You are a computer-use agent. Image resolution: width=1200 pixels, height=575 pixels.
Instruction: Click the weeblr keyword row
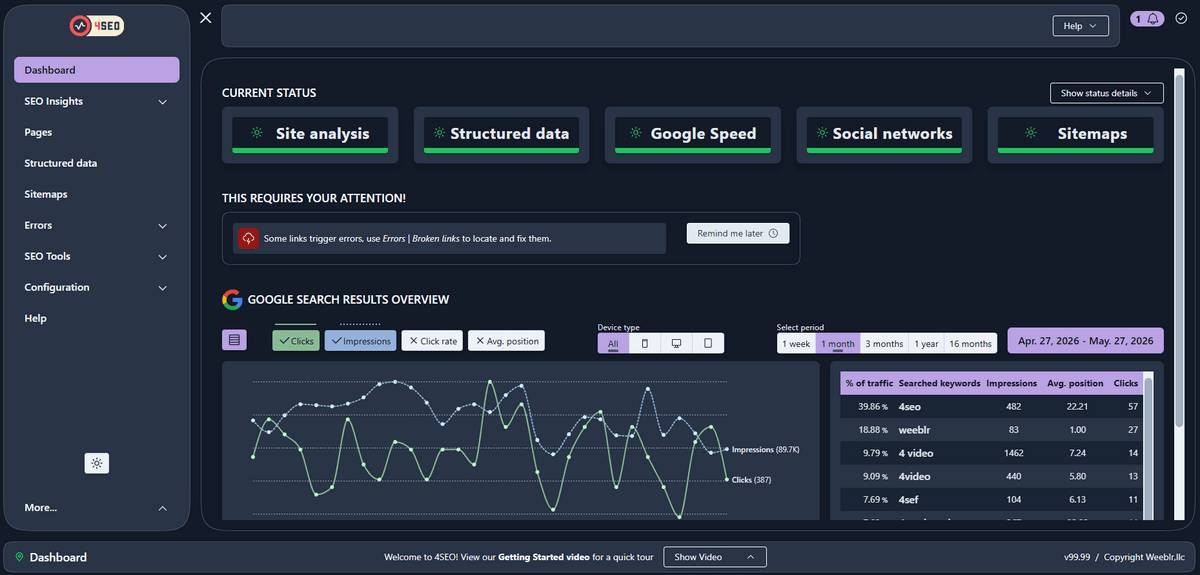(x=991, y=430)
